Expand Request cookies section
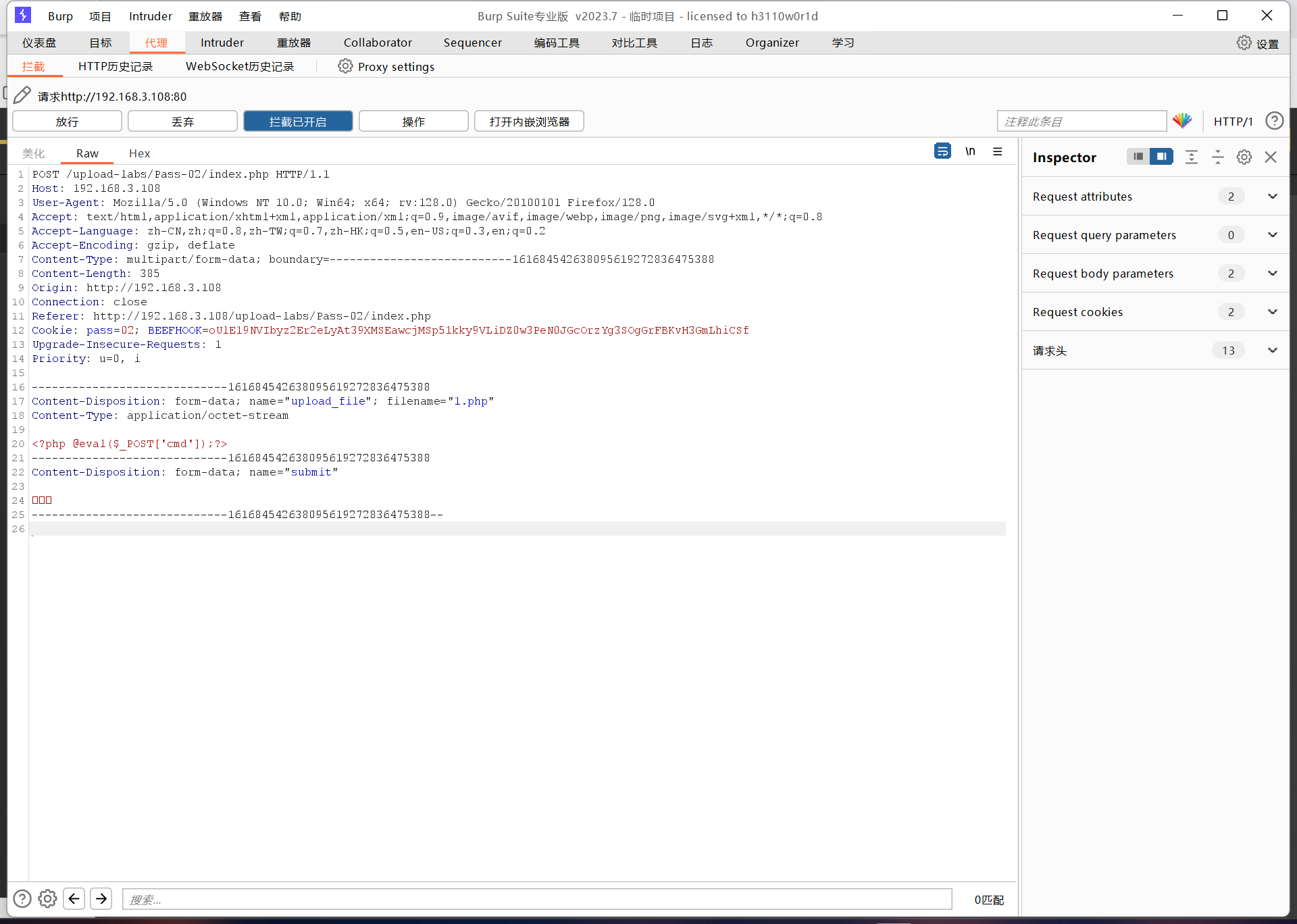The width and height of the screenshot is (1297, 924). [x=1272, y=312]
